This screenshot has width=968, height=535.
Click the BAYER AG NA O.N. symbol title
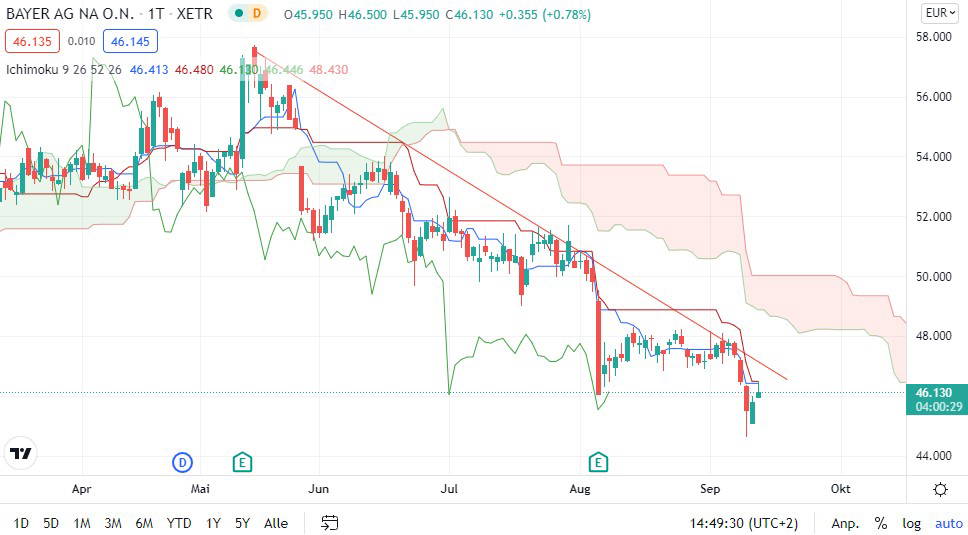pos(70,14)
